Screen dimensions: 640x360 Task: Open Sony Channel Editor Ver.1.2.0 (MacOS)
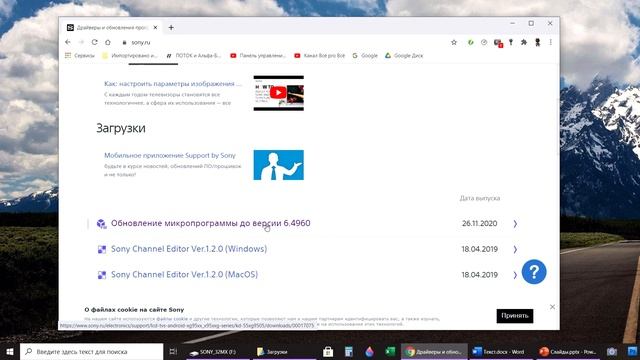[x=184, y=275]
